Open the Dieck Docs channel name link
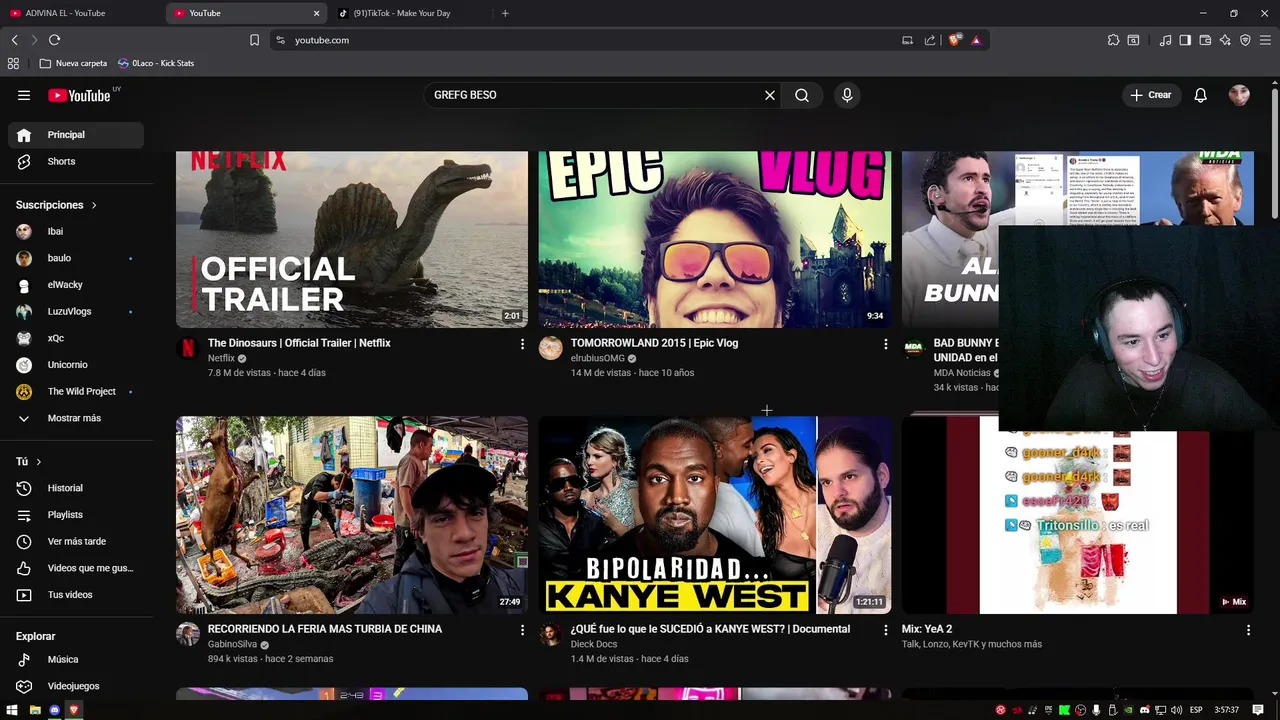 point(594,644)
